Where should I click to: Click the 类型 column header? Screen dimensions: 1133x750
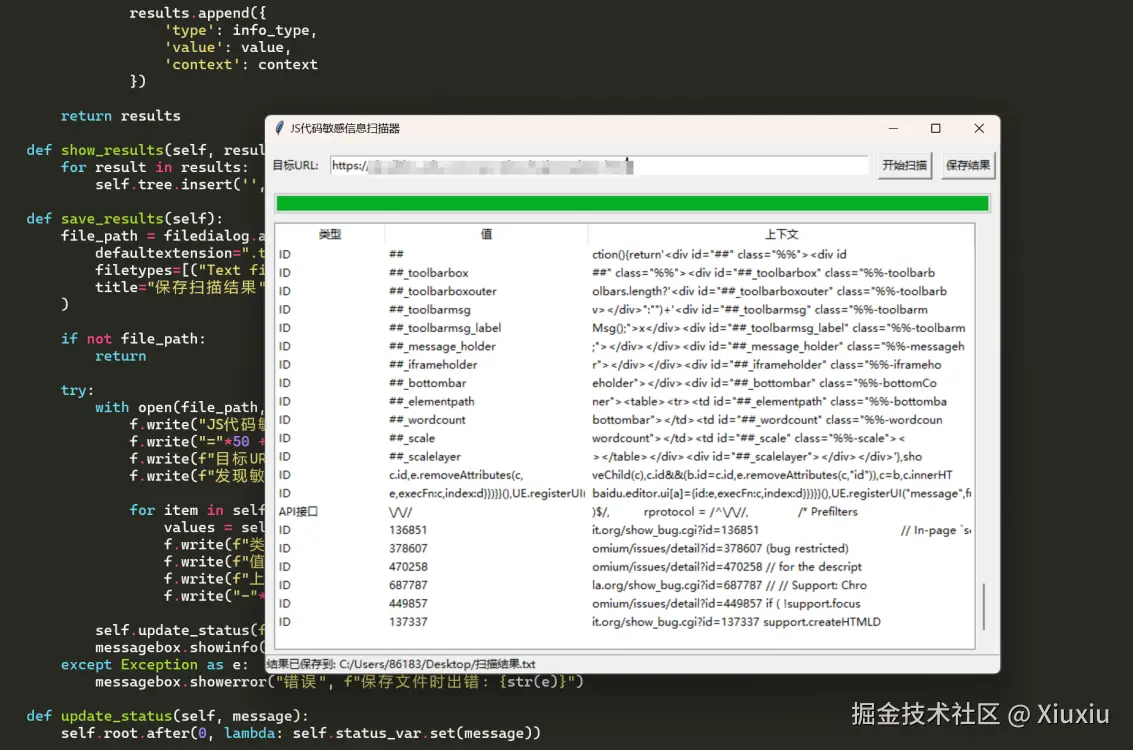pos(329,234)
